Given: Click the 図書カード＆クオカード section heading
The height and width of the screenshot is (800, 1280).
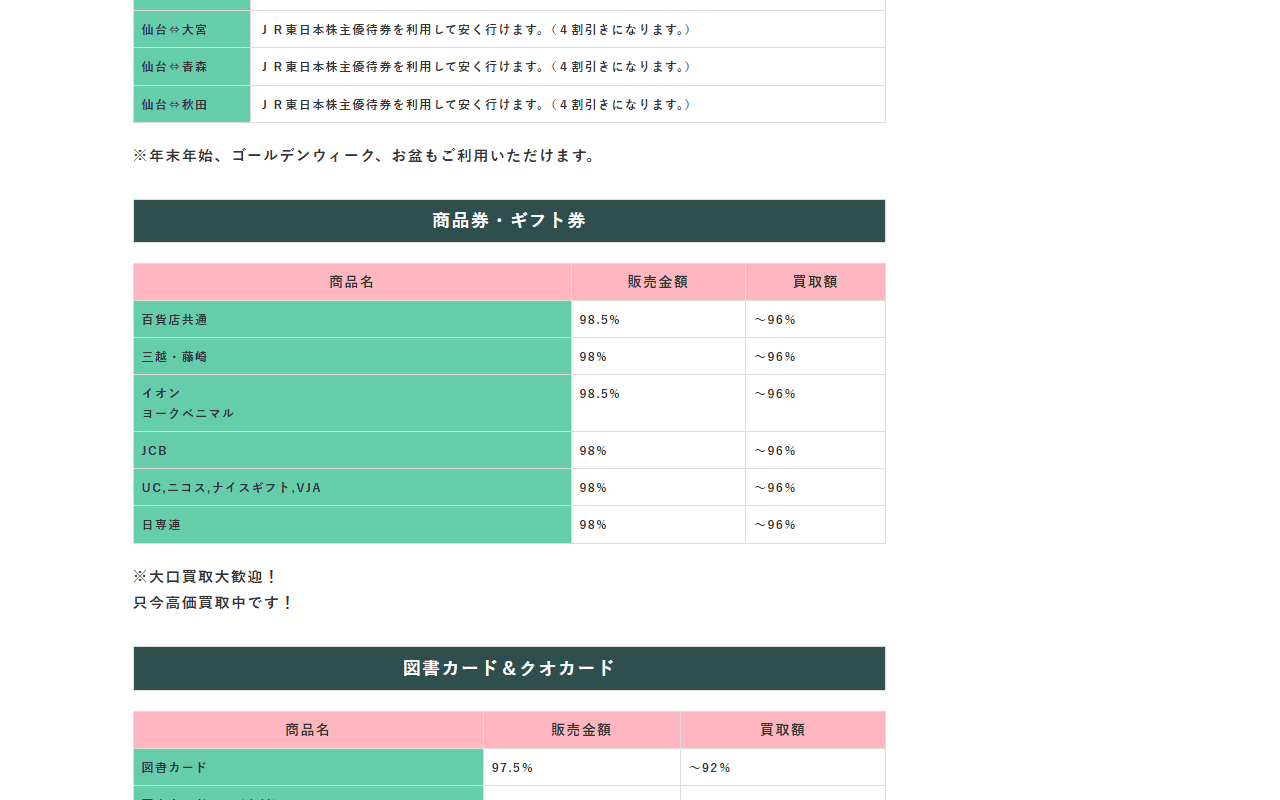Looking at the screenshot, I should (509, 668).
